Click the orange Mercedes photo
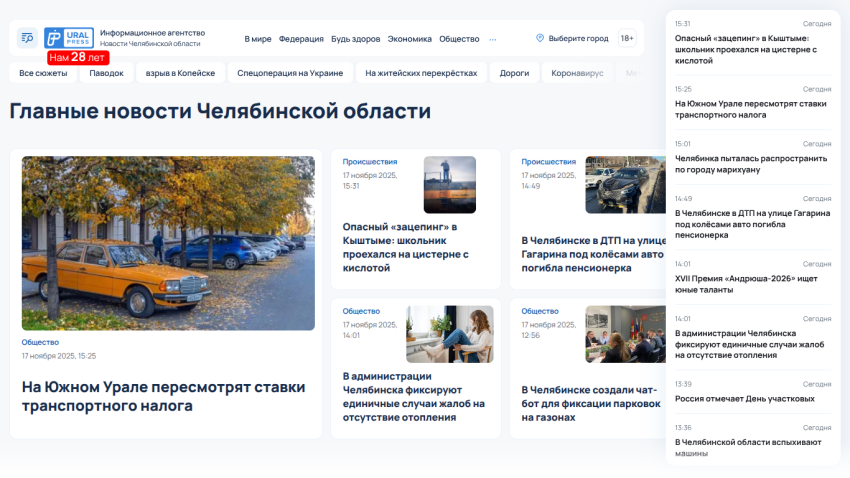The width and height of the screenshot is (850, 478). [168, 243]
